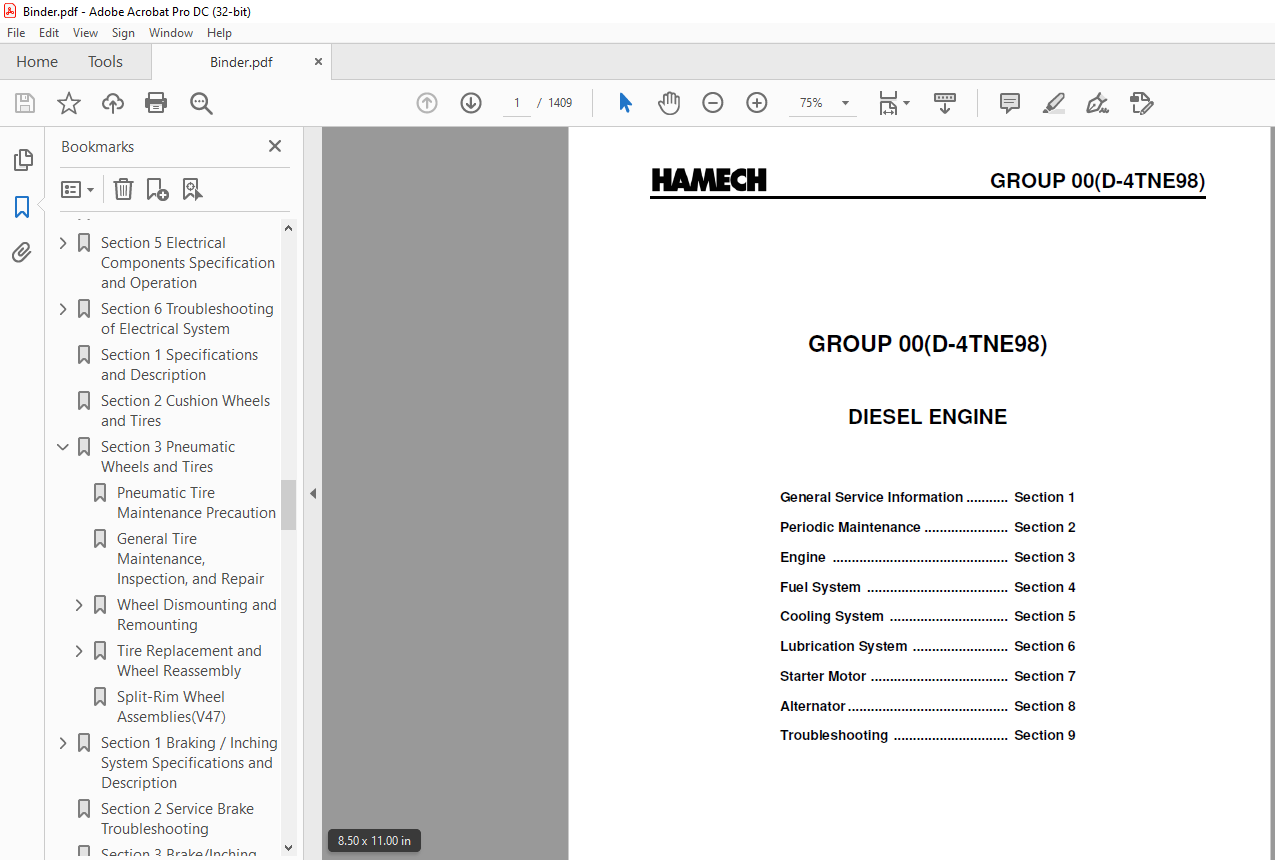1275x860 pixels.
Task: Go to previous page arrow
Action: [427, 103]
